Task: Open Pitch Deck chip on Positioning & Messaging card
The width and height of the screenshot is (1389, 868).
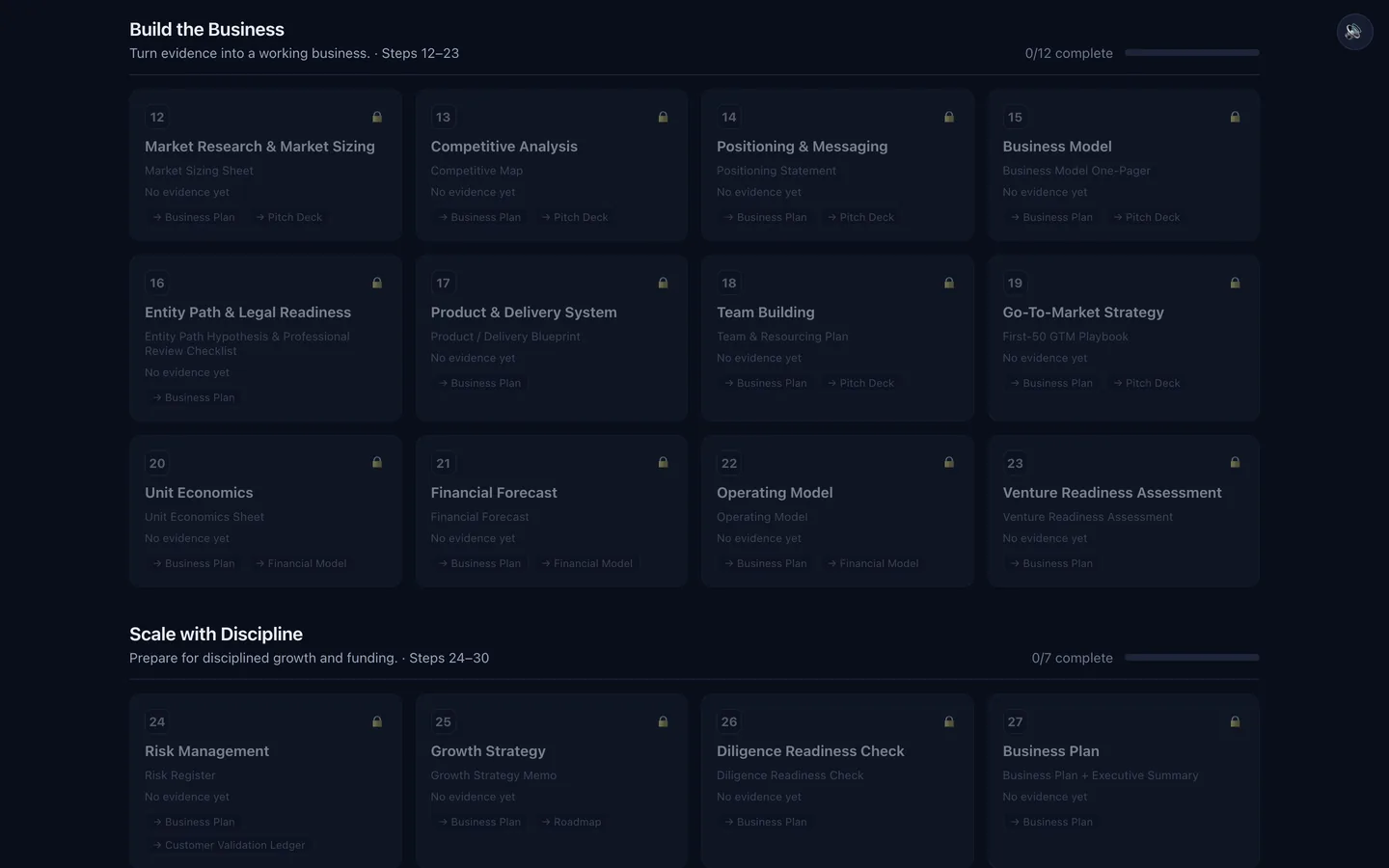Action: coord(861,217)
